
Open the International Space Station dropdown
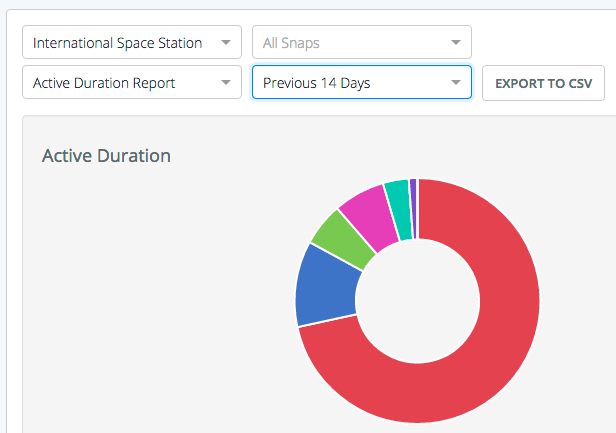pyautogui.click(x=132, y=42)
